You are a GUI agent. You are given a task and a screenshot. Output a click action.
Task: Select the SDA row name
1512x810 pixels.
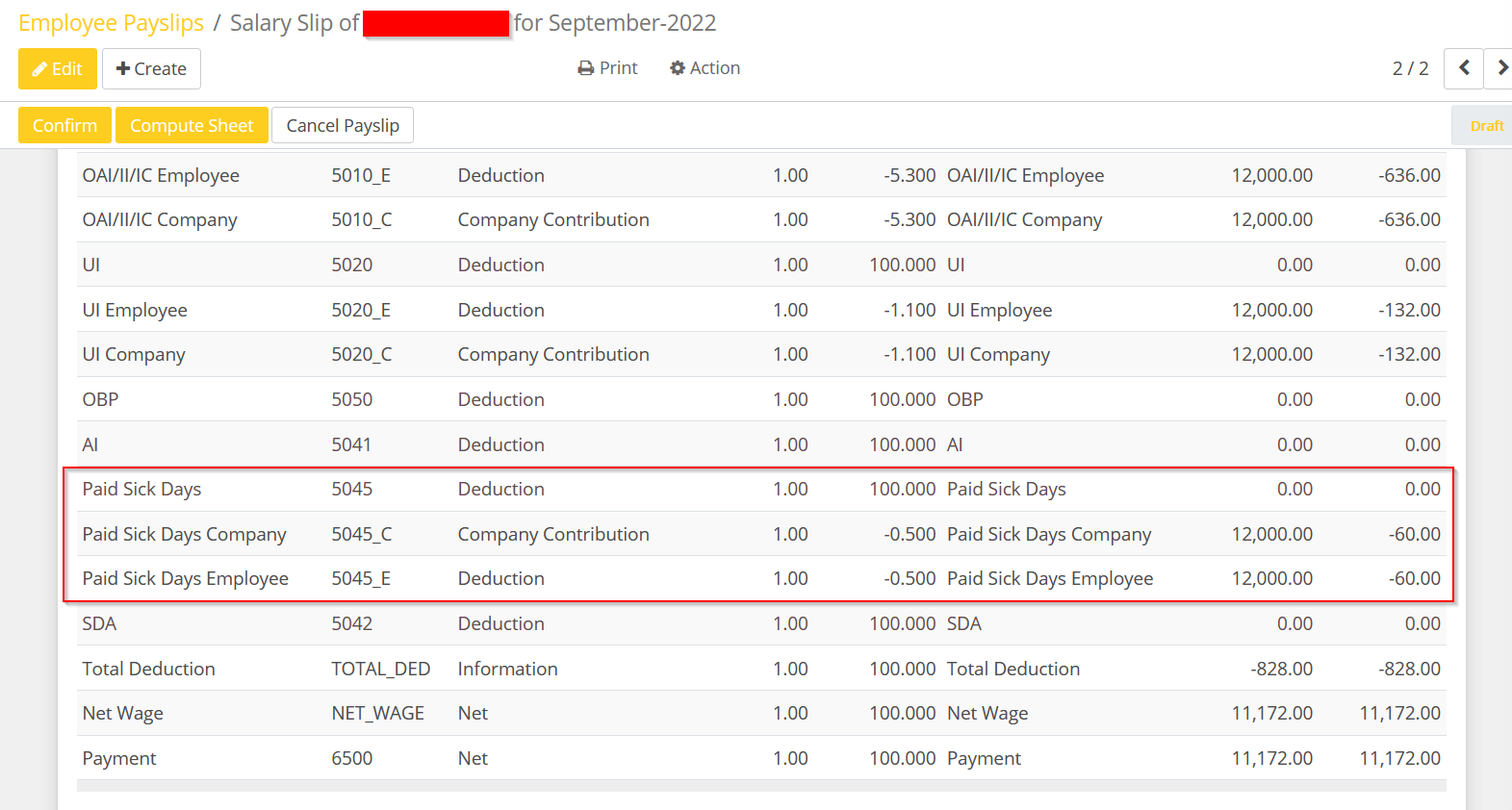[99, 623]
